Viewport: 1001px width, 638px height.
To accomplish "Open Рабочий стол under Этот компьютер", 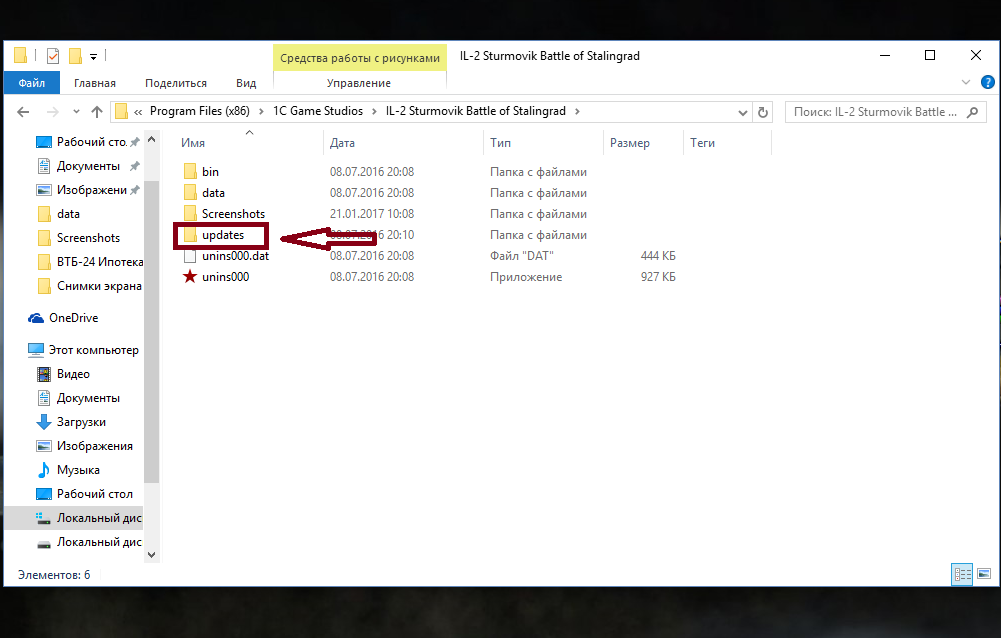I will tap(94, 494).
